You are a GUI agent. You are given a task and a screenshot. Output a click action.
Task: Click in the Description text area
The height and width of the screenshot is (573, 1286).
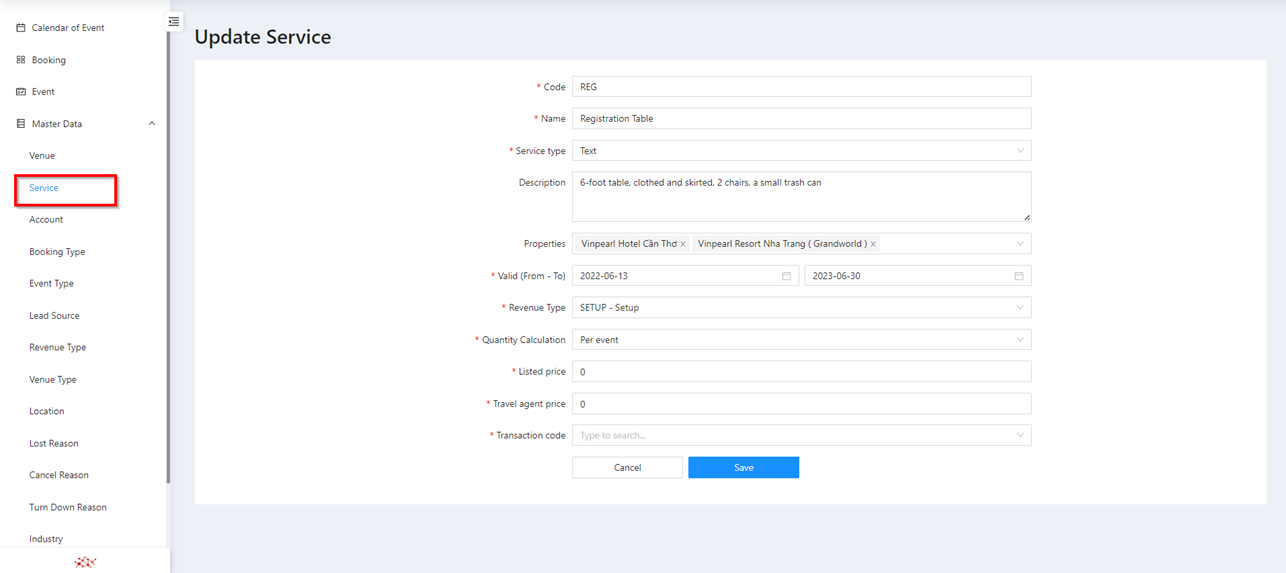(x=801, y=197)
